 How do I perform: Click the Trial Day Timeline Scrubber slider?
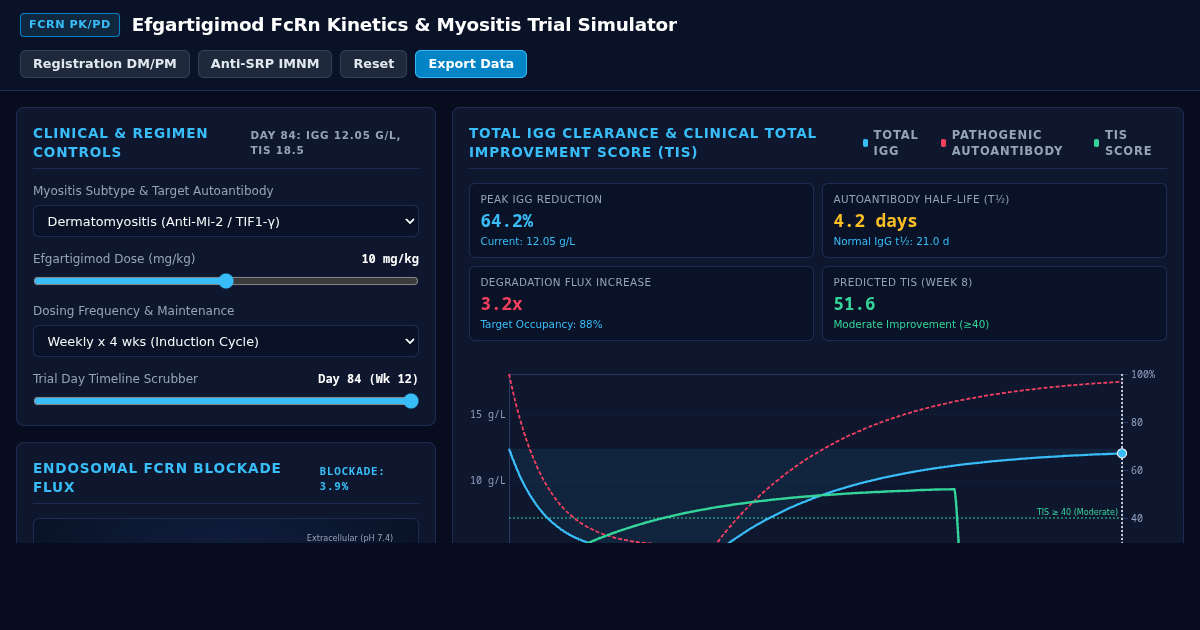pos(226,401)
